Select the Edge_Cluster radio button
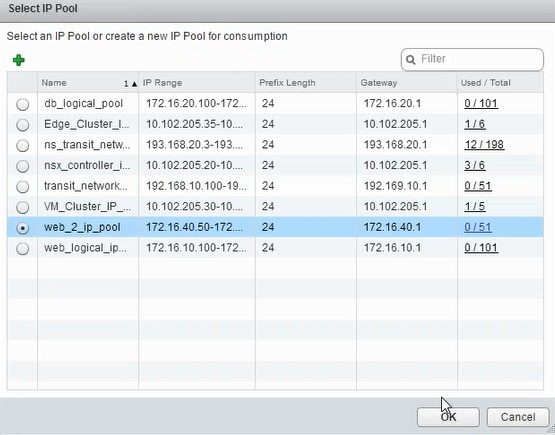Image resolution: width=555 pixels, height=435 pixels. tap(23, 125)
